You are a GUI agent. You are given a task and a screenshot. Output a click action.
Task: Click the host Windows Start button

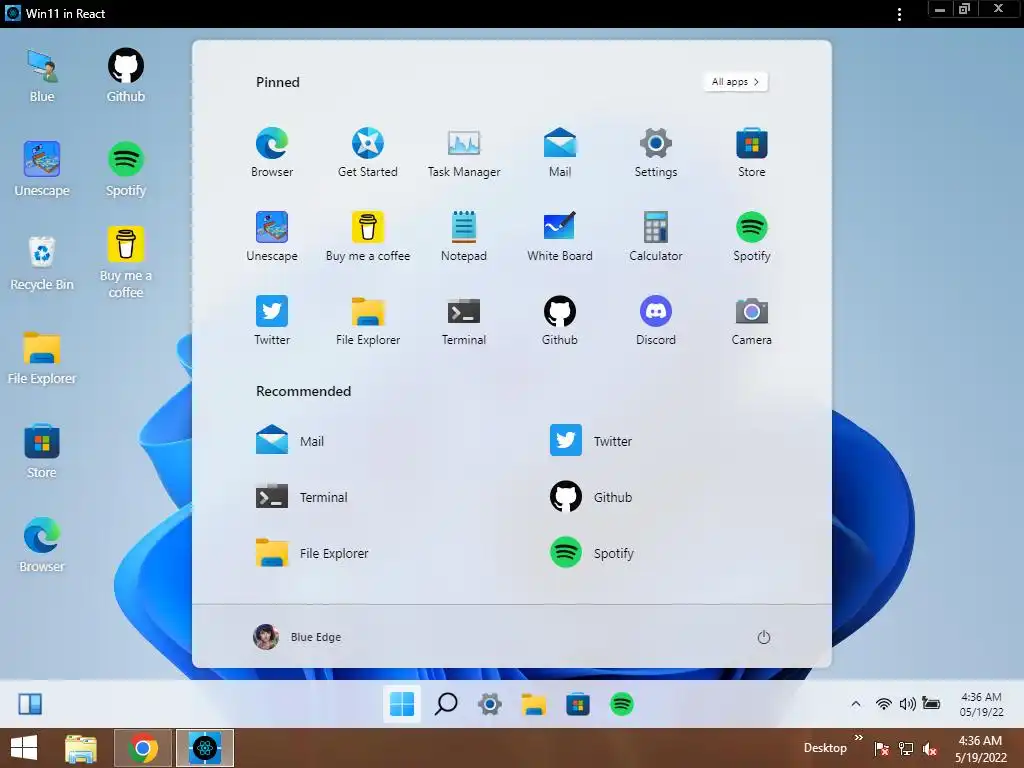coord(24,748)
